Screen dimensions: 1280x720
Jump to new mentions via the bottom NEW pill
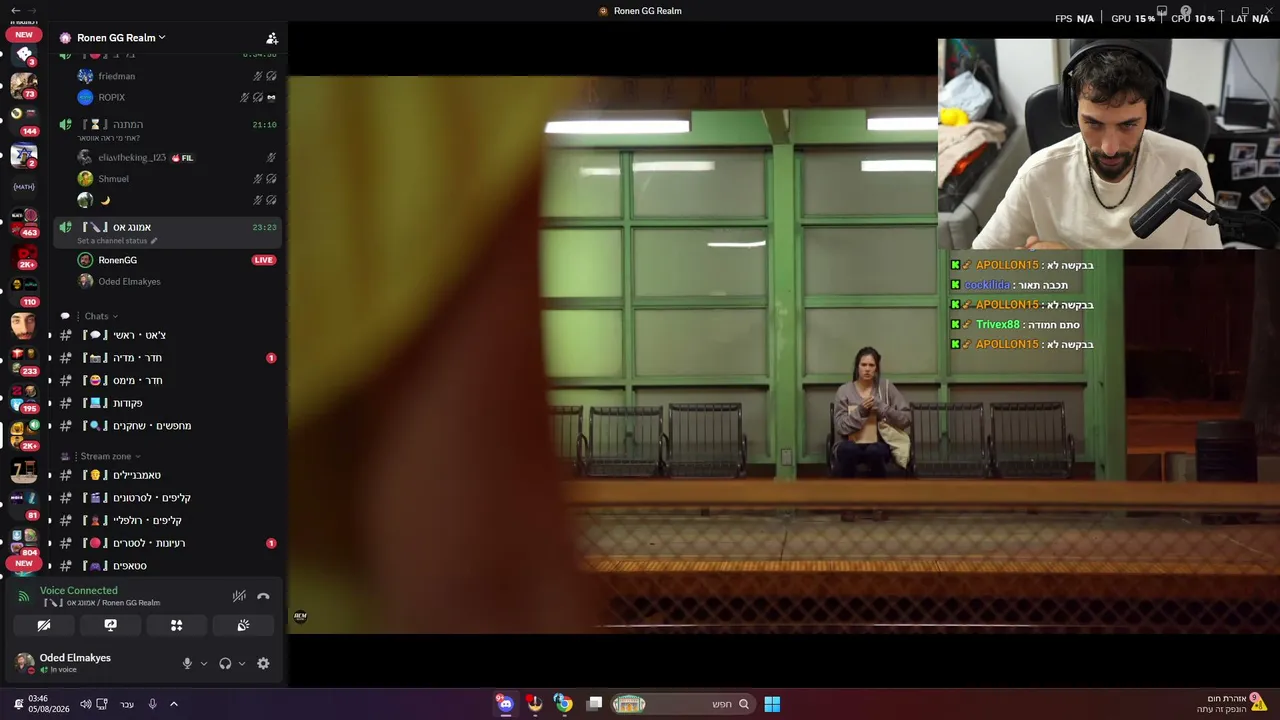point(24,563)
